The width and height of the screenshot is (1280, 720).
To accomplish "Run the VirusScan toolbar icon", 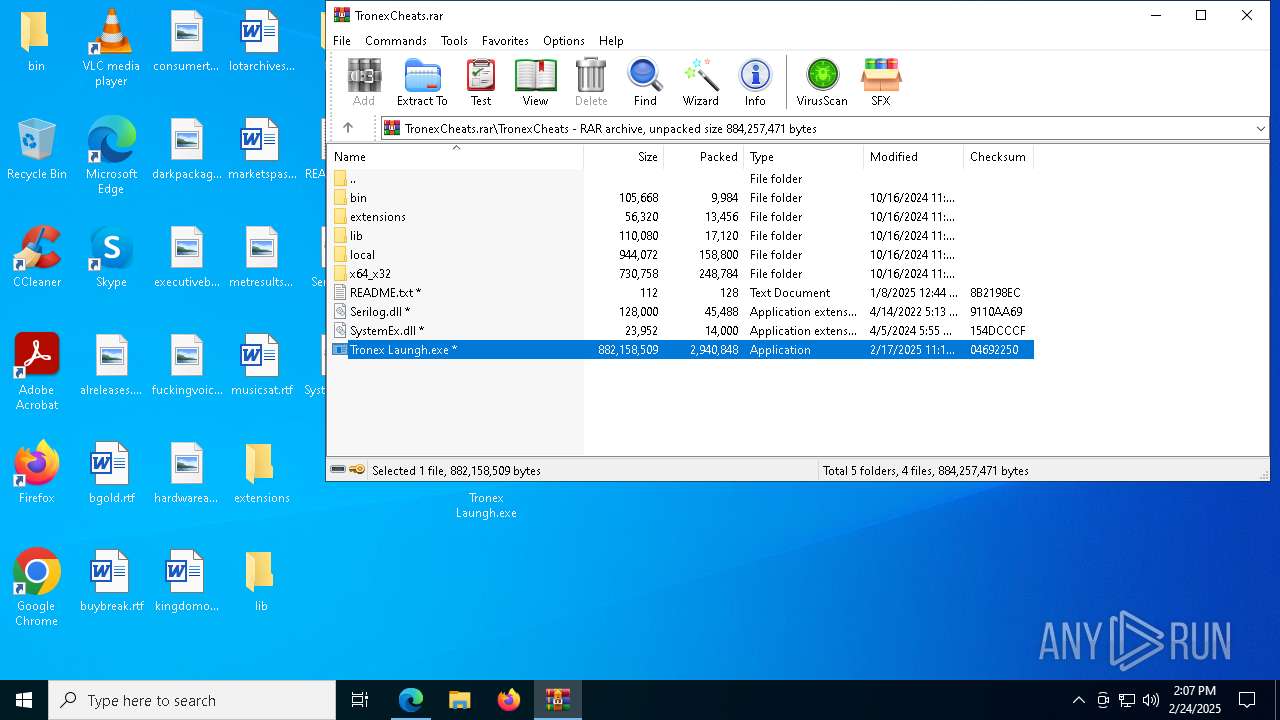I will click(x=822, y=82).
